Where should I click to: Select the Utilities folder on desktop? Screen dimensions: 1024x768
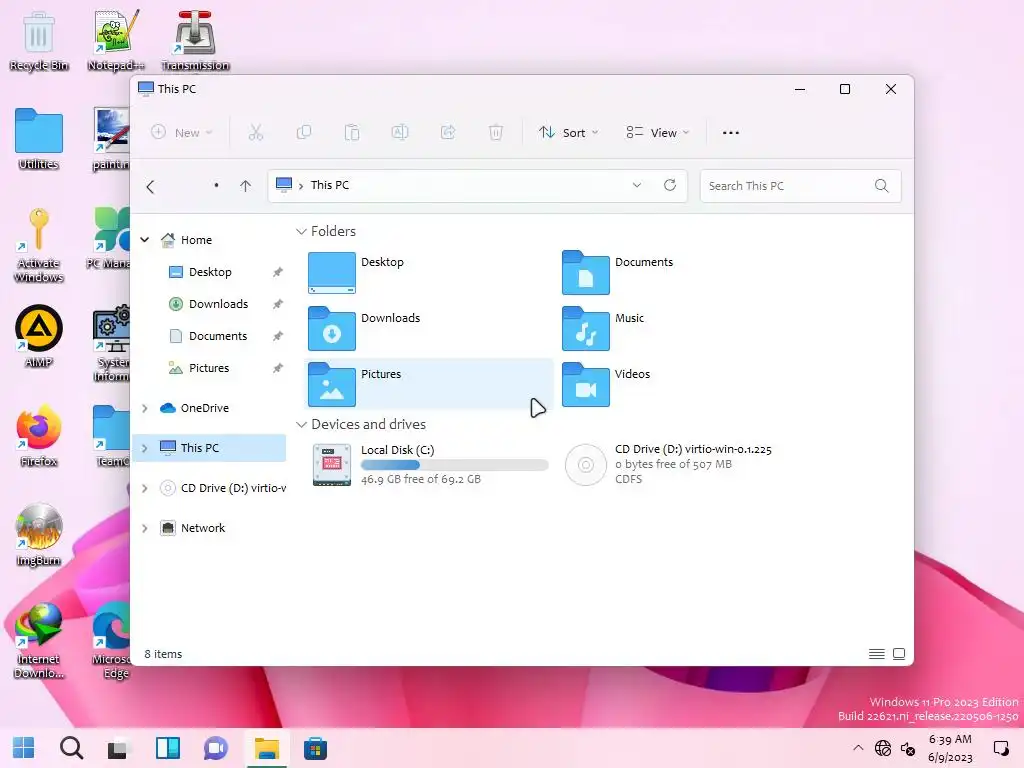tap(39, 140)
